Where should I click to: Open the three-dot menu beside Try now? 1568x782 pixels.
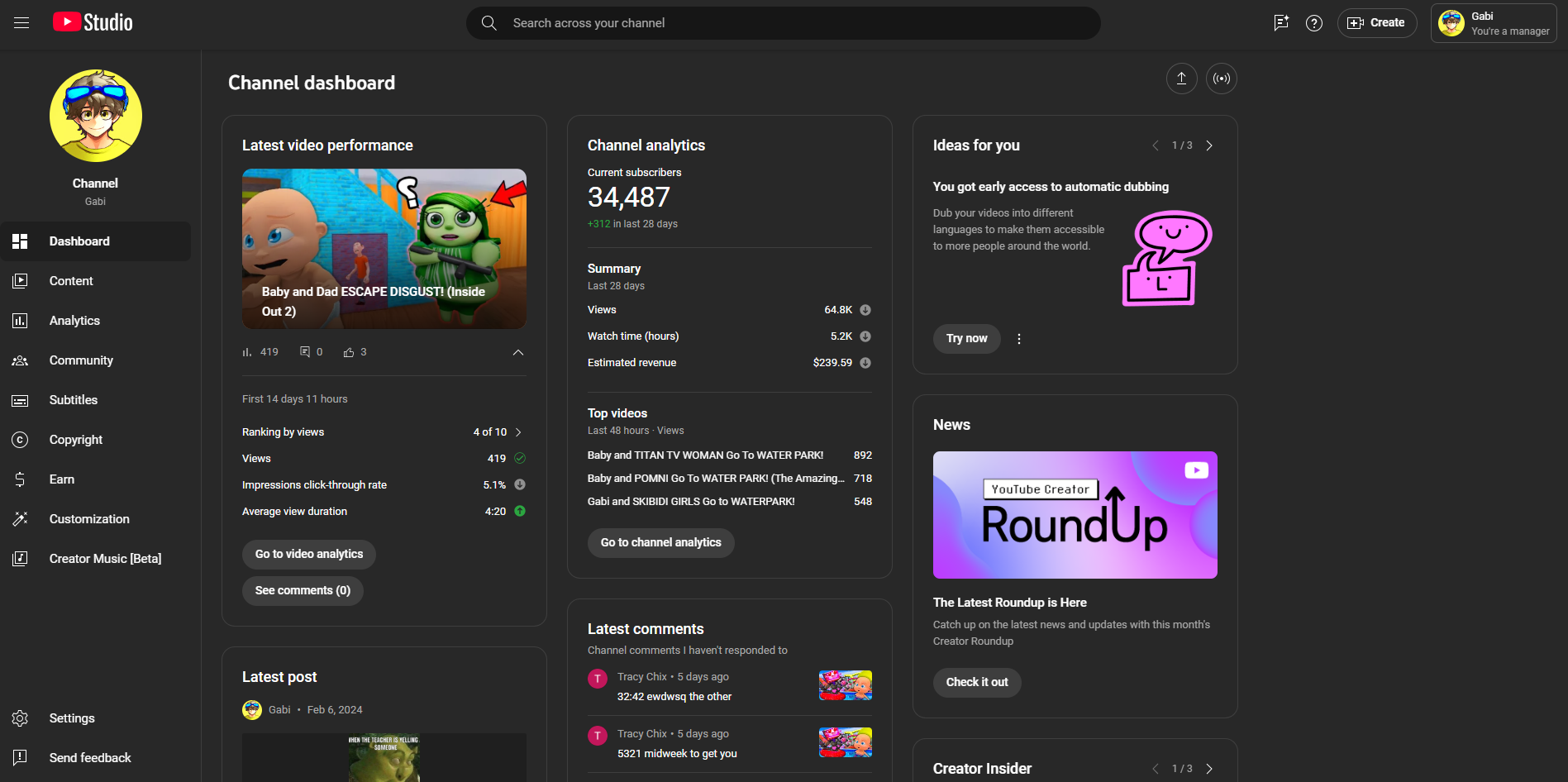[x=1019, y=339]
